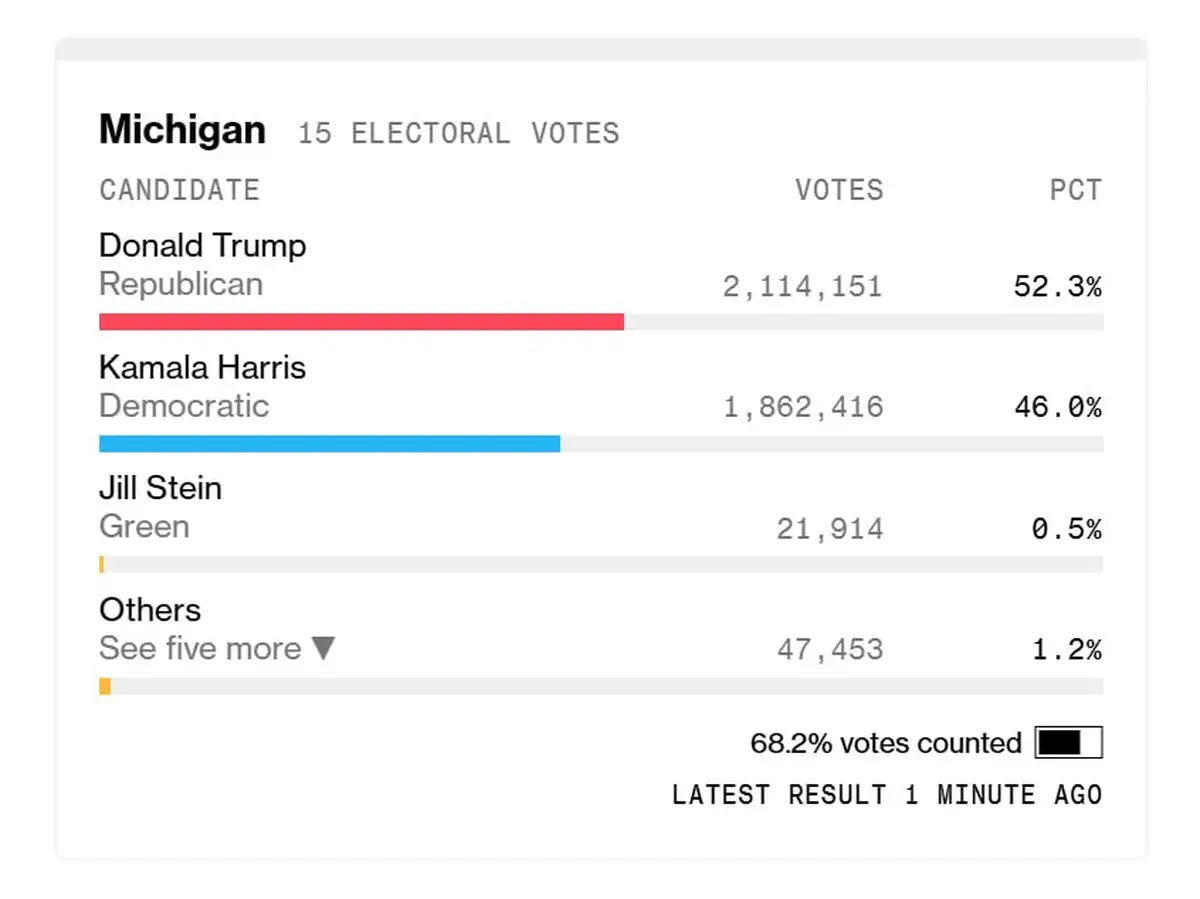Image resolution: width=1200 pixels, height=899 pixels.
Task: Click the Michigan state heading
Action: pos(183,130)
